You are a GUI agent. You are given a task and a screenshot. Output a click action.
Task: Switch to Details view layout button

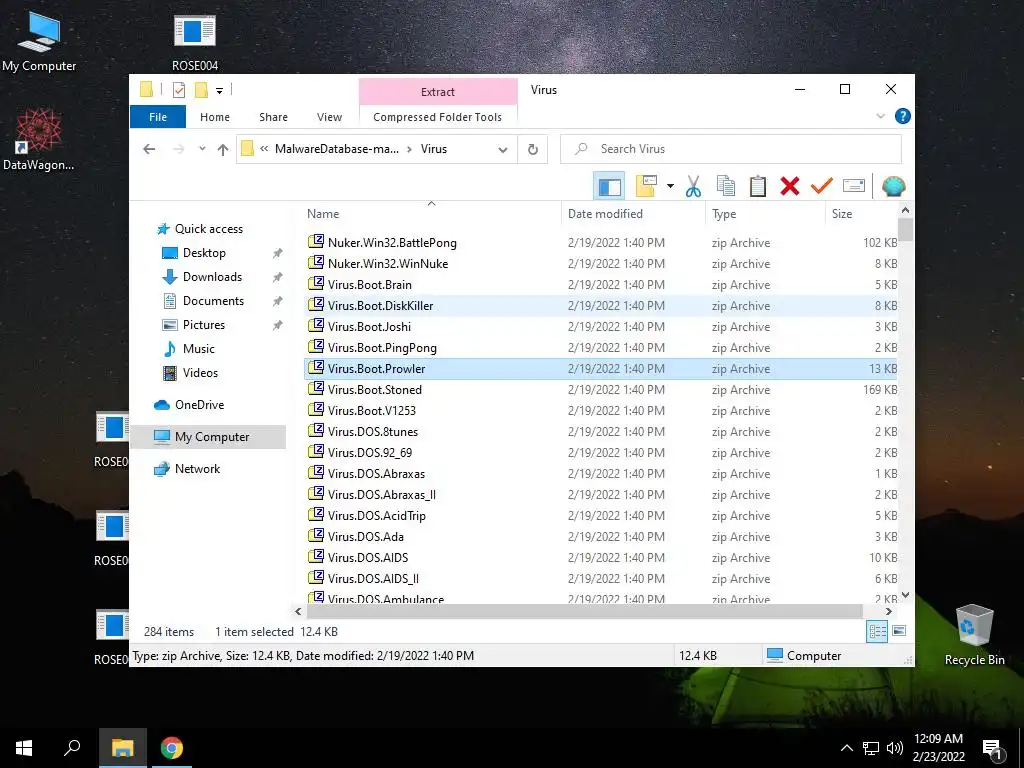[x=877, y=631]
